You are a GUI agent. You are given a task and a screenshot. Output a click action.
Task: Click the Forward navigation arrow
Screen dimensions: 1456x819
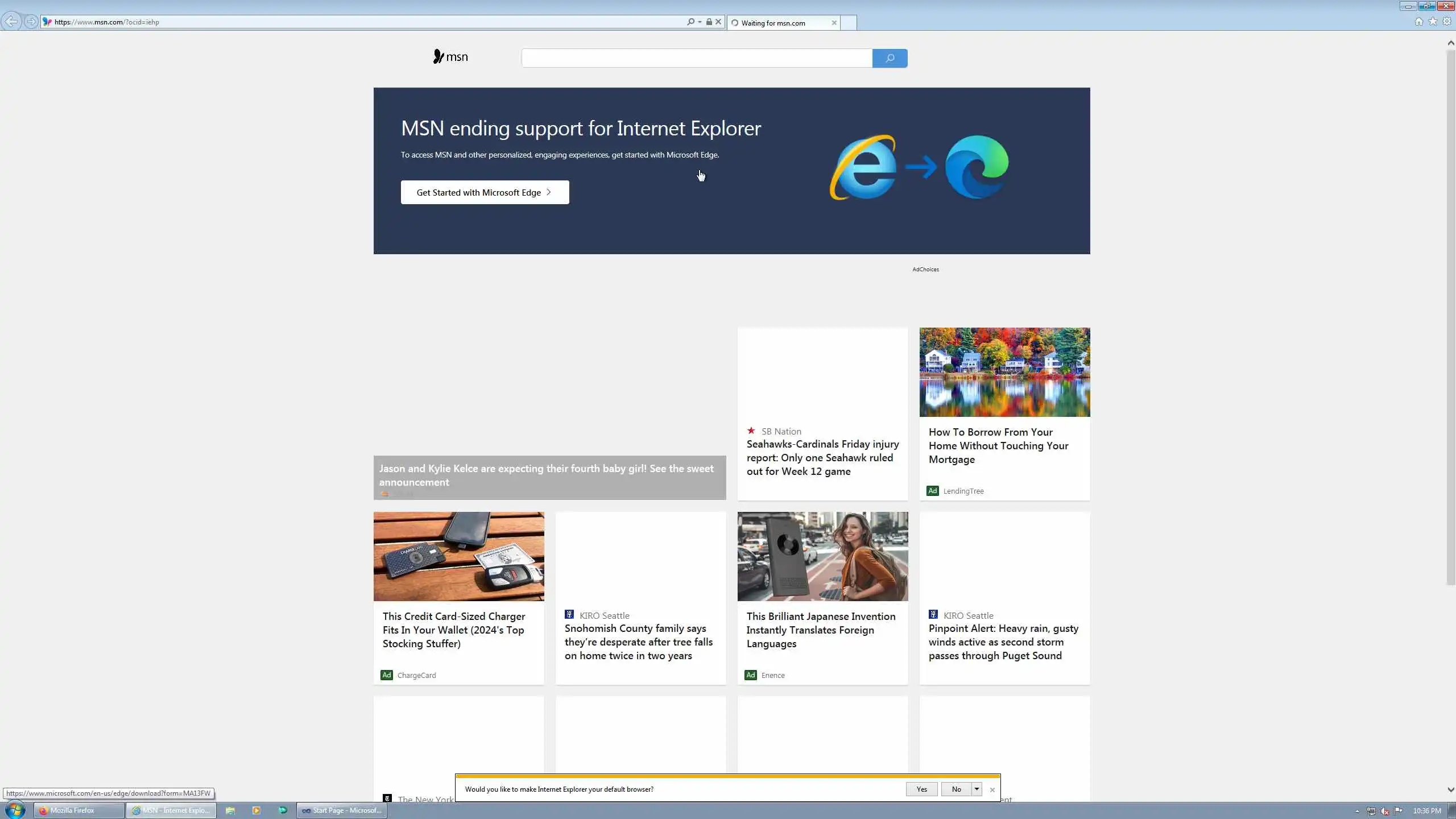pyautogui.click(x=31, y=22)
